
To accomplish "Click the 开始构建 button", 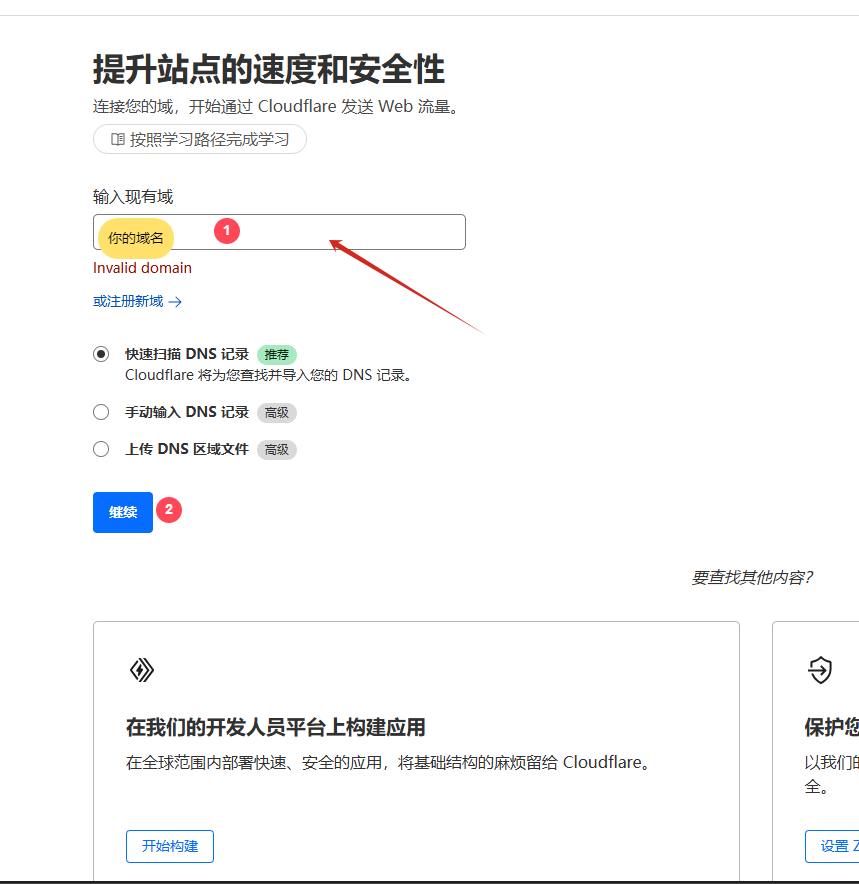I will click(169, 846).
